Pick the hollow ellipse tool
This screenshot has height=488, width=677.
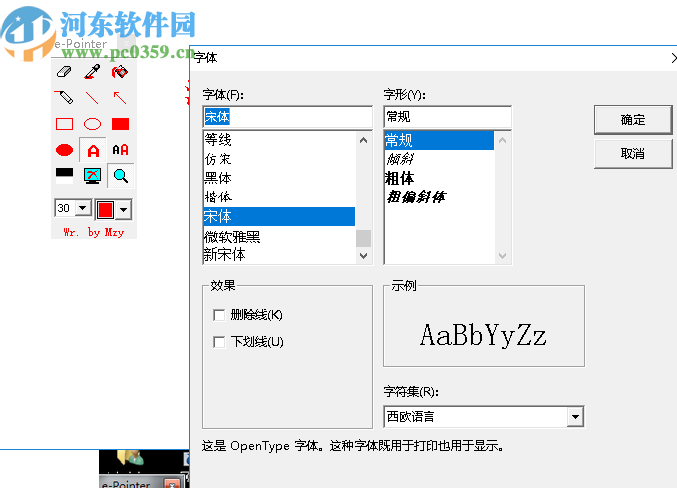coord(92,124)
